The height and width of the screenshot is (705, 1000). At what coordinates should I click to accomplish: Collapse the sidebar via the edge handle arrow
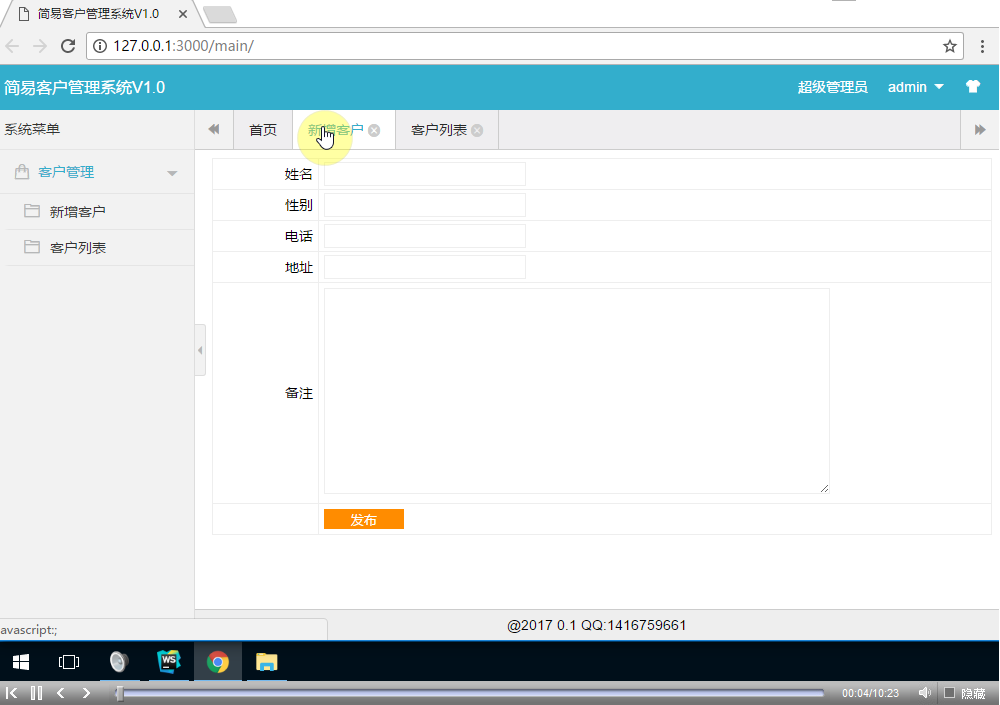tap(201, 350)
